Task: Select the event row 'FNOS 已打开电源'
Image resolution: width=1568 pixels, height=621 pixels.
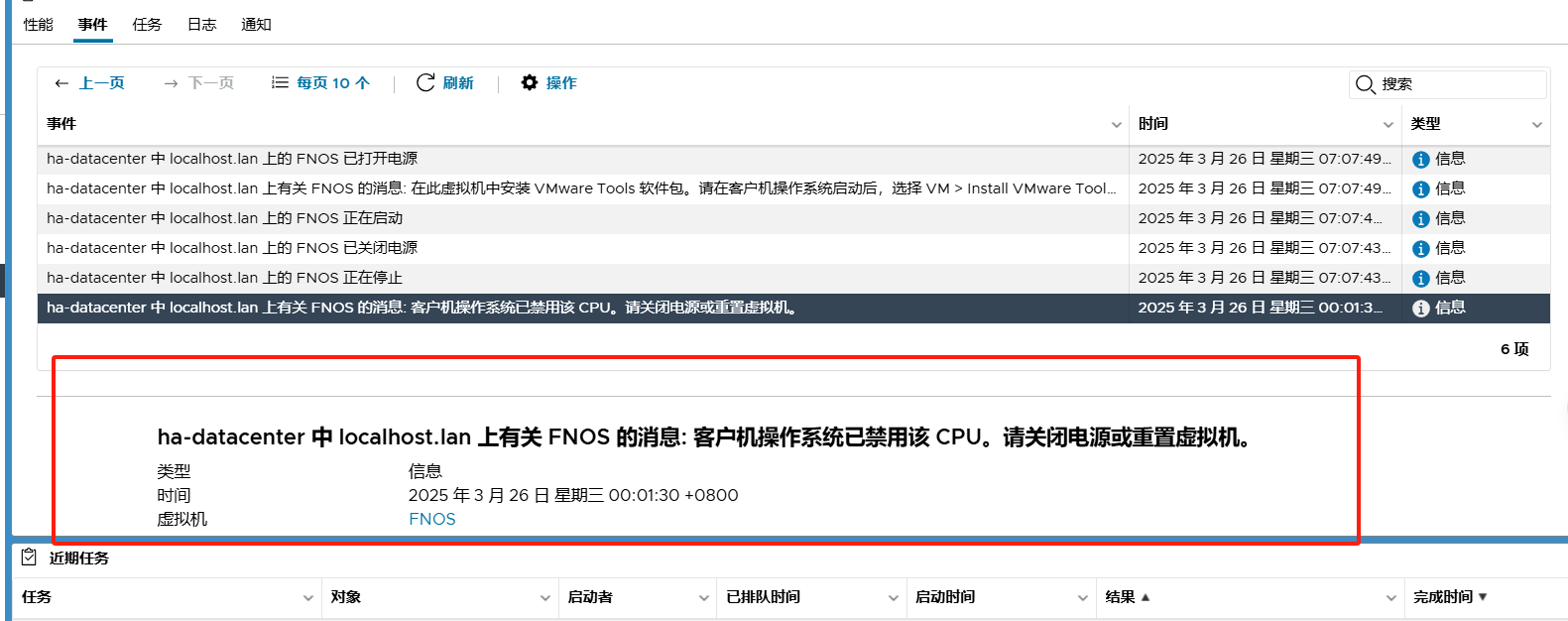Action: coord(793,159)
